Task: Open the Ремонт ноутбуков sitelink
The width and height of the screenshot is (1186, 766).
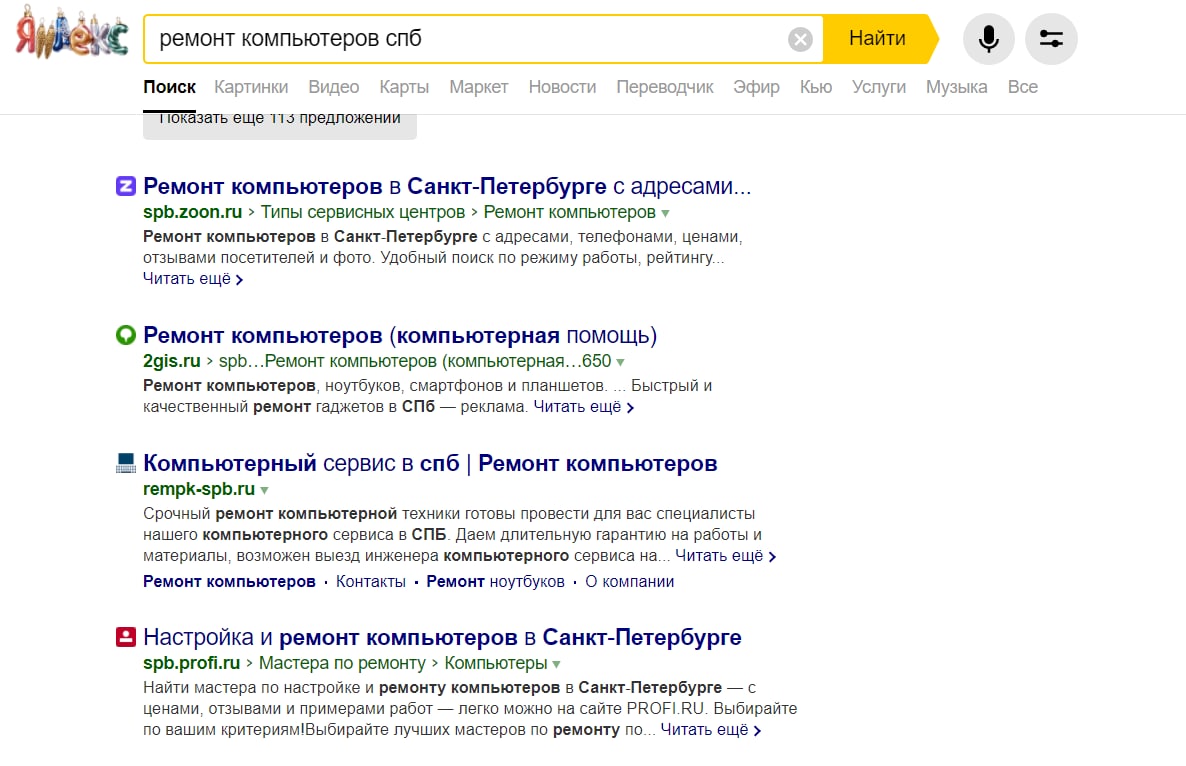Action: click(x=495, y=581)
